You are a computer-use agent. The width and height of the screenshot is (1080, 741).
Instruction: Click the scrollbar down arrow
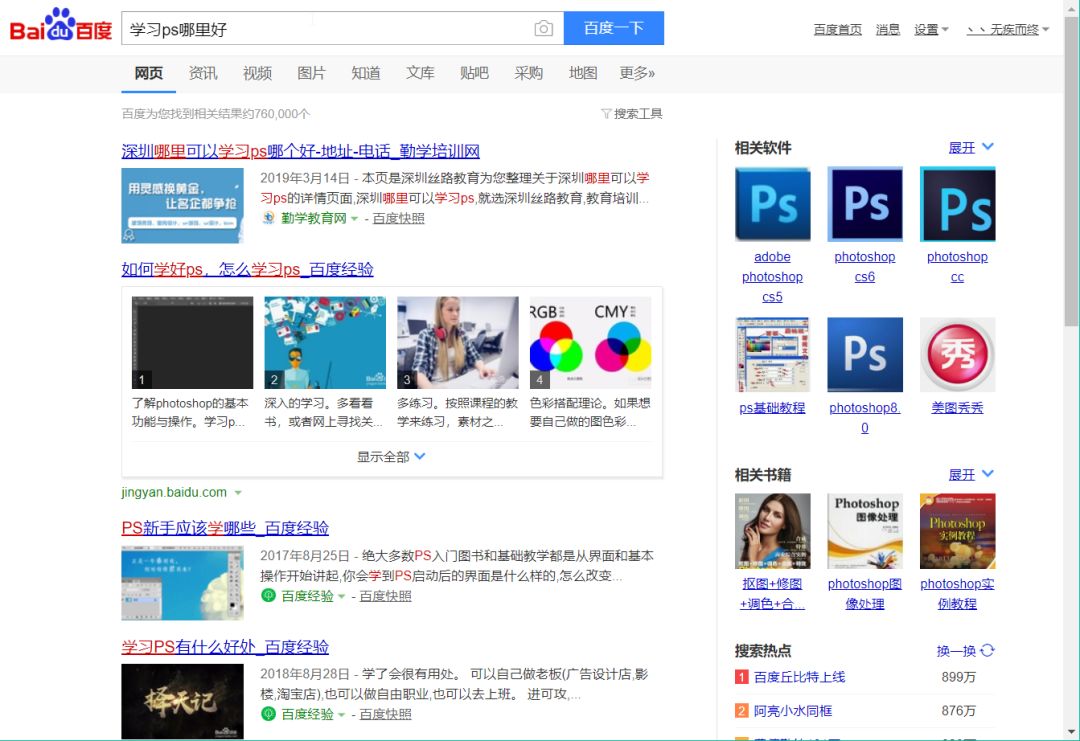(x=1071, y=732)
